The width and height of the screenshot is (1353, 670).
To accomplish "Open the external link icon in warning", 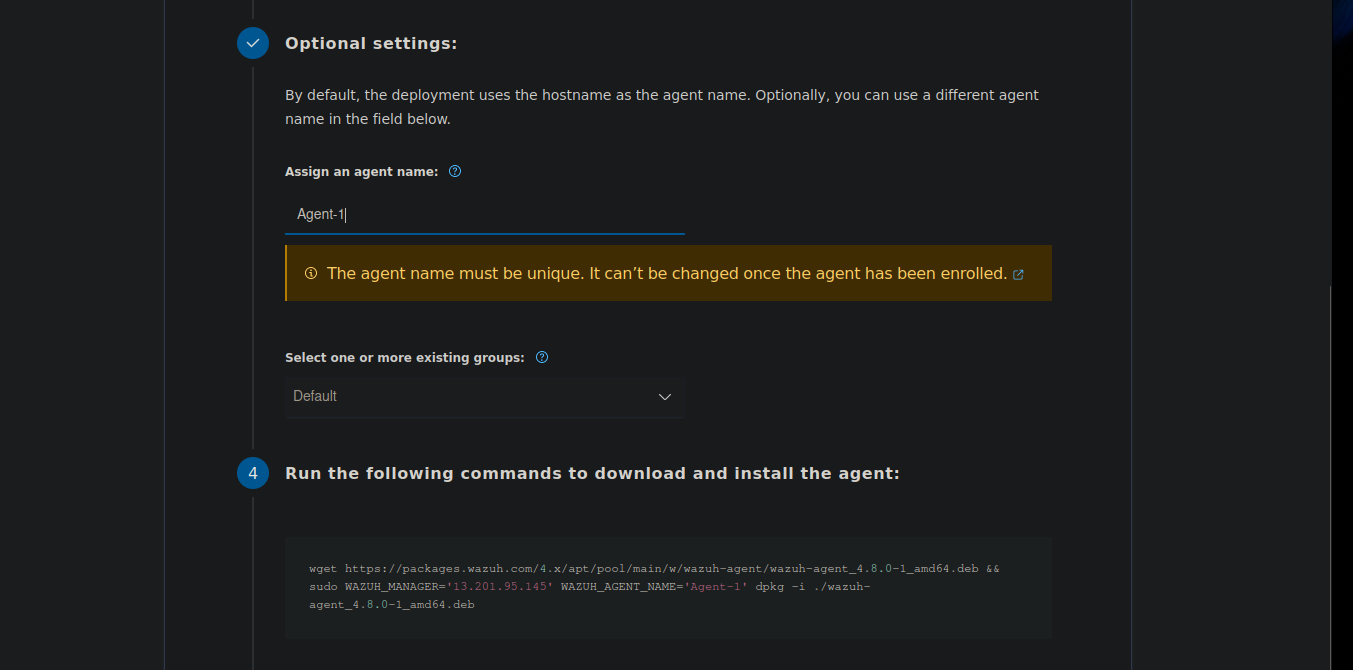I will pyautogui.click(x=1018, y=274).
